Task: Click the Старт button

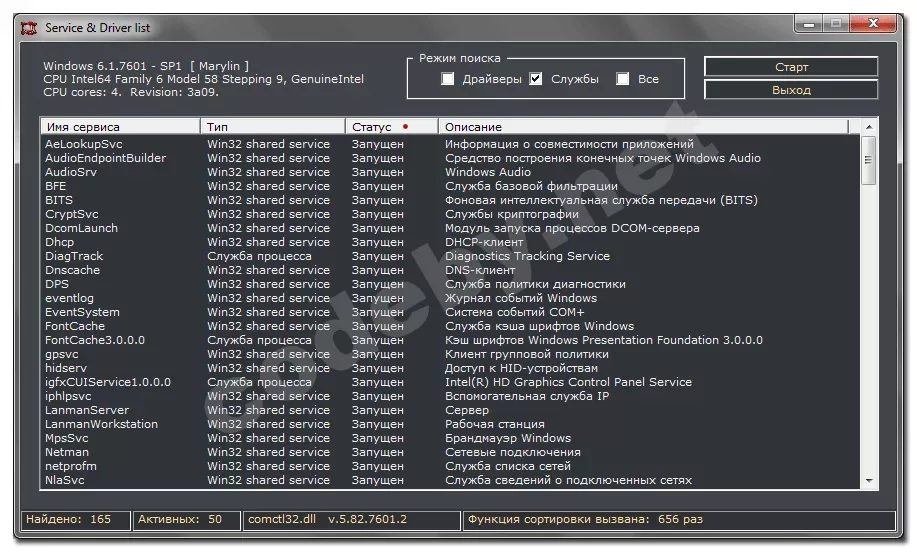Action: coord(791,67)
